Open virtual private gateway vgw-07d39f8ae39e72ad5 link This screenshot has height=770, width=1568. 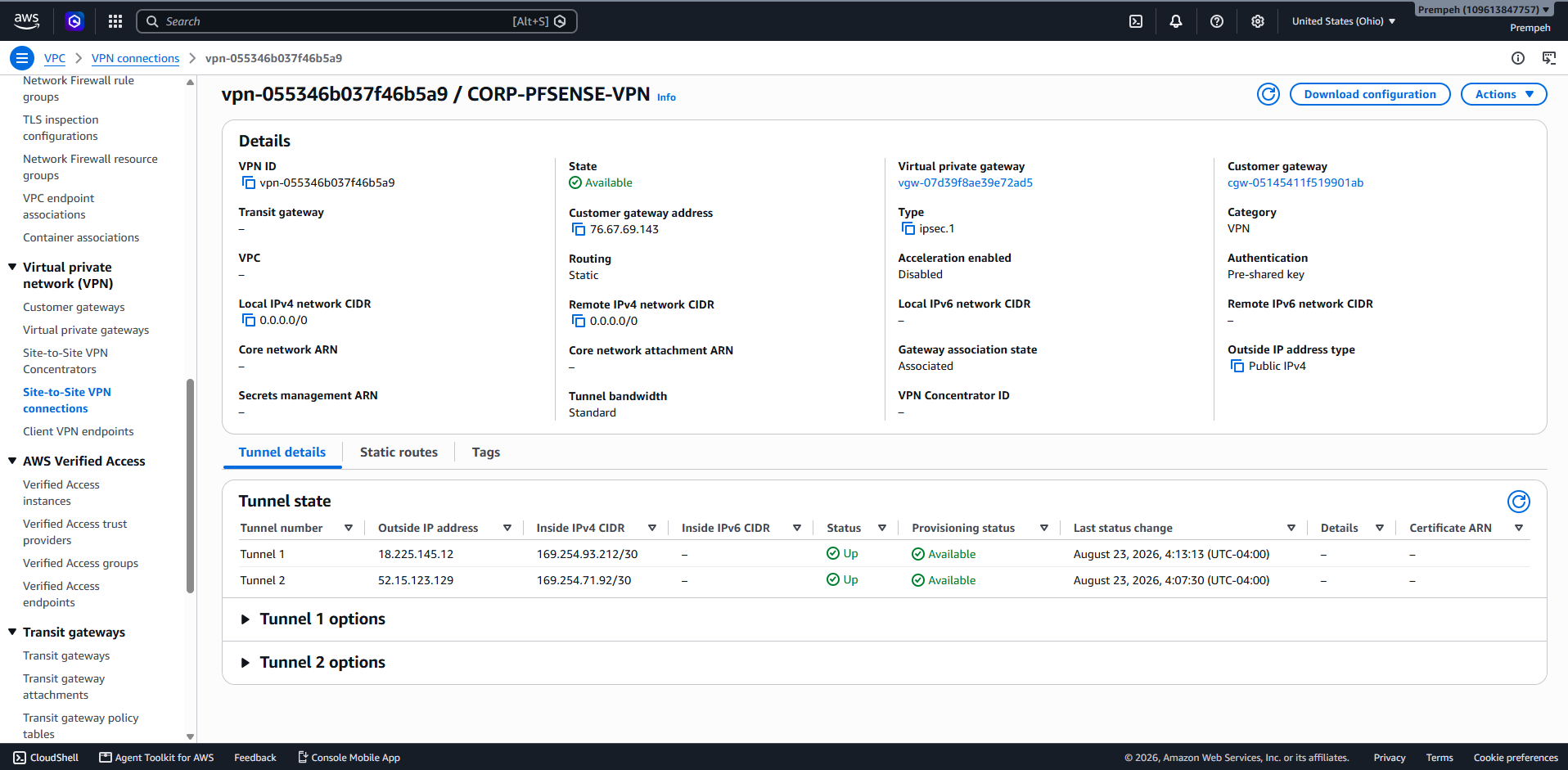[x=965, y=182]
